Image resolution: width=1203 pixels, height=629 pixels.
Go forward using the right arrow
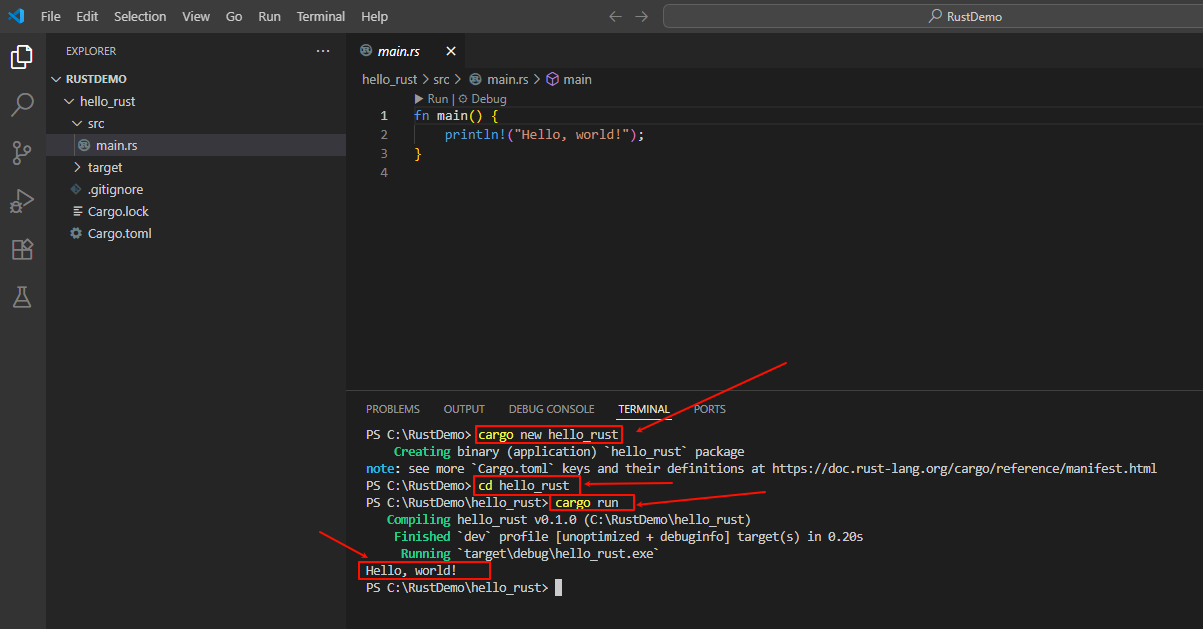641,16
